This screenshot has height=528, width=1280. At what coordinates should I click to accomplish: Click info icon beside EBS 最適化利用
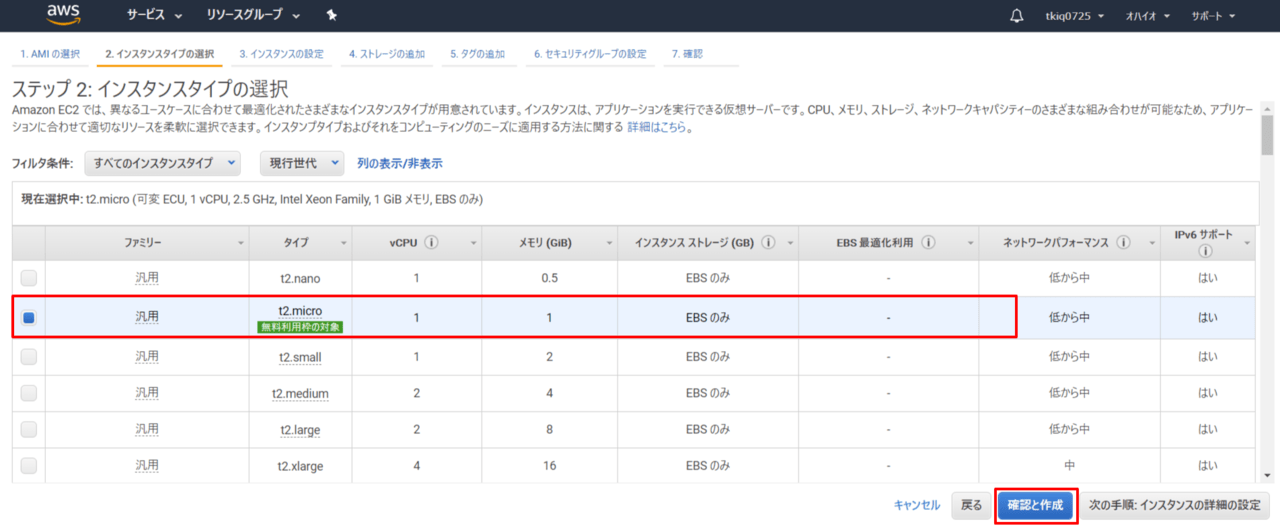(929, 243)
